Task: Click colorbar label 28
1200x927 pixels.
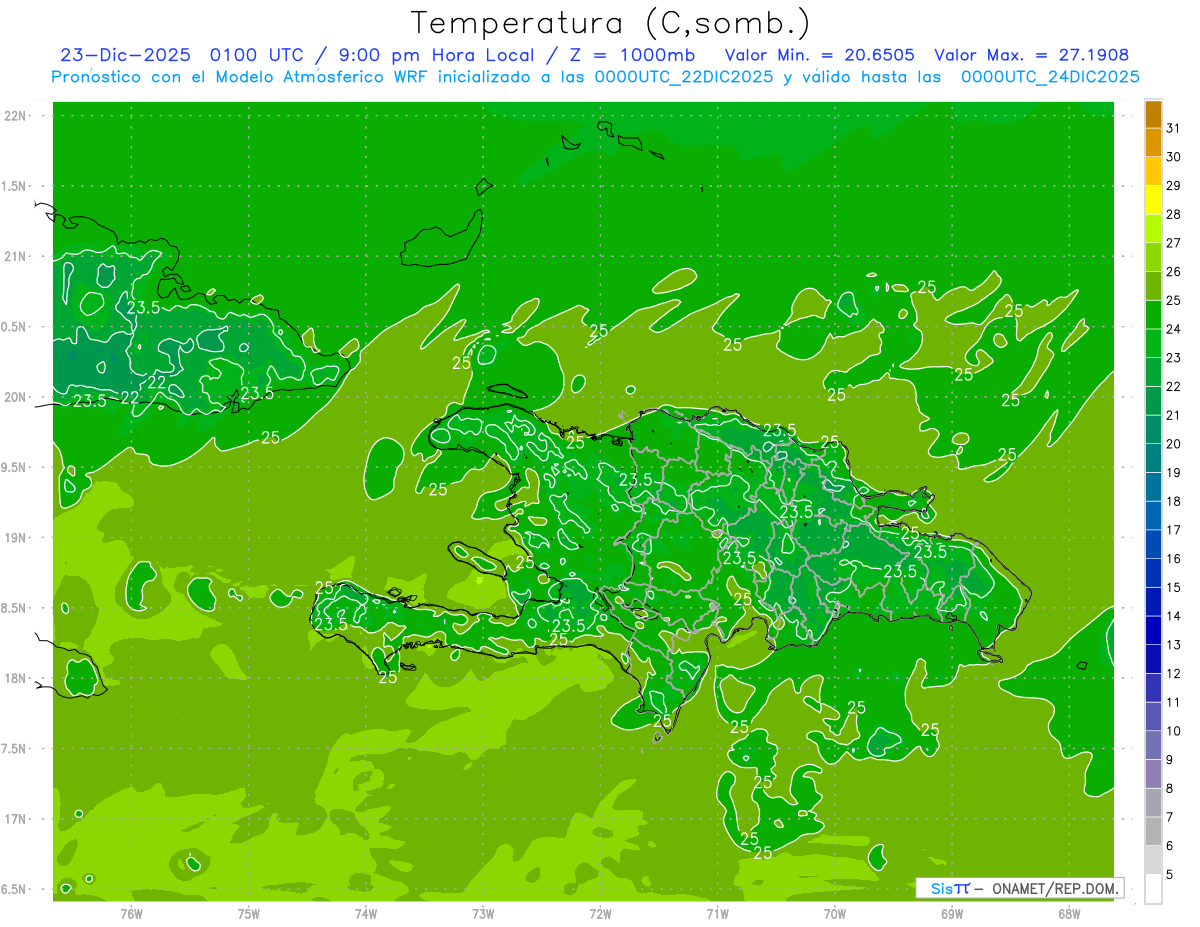Action: pyautogui.click(x=1173, y=214)
